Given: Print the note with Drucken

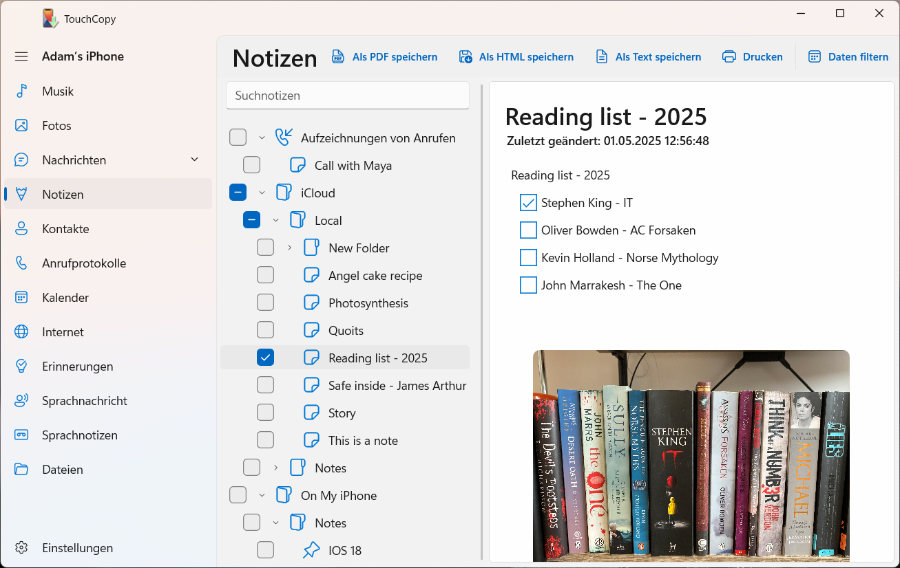Looking at the screenshot, I should pyautogui.click(x=752, y=56).
